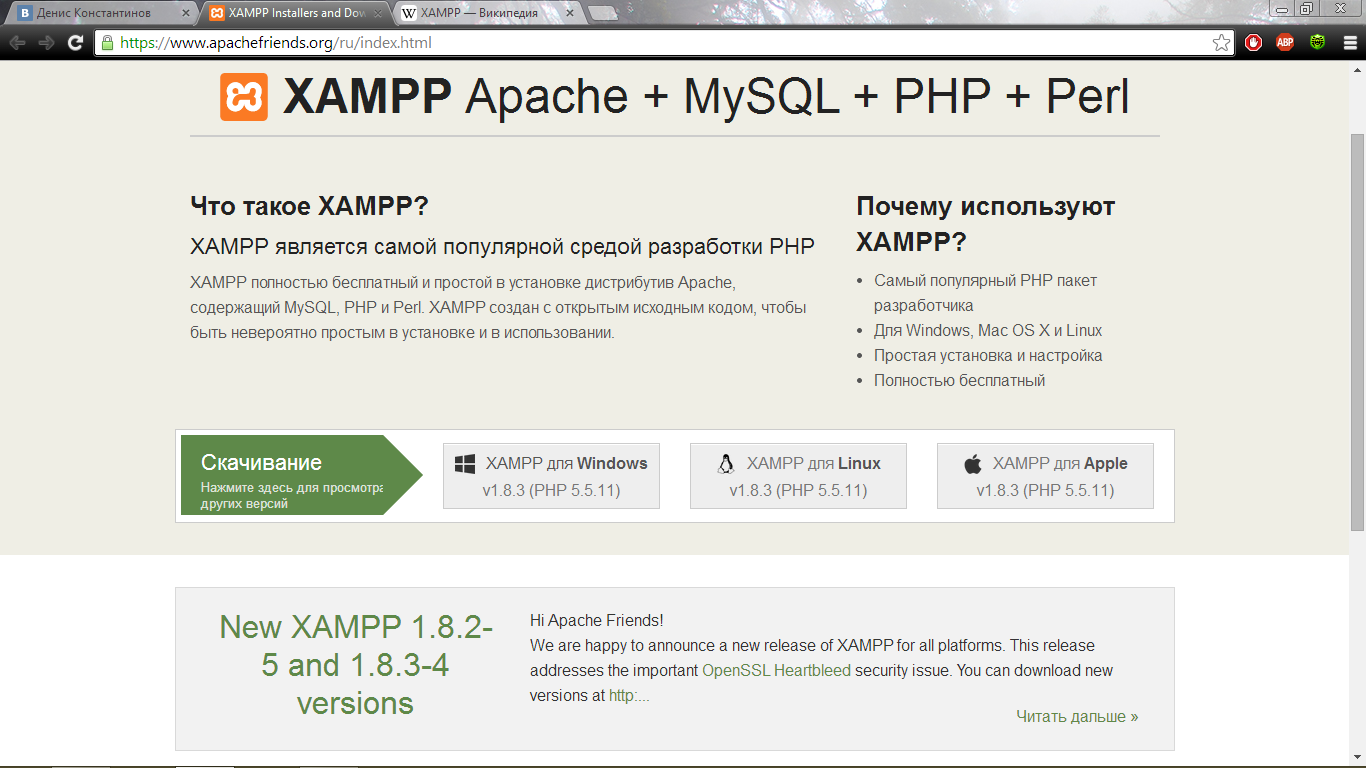The height and width of the screenshot is (768, 1366).
Task: Click the text Hi Apache Friends!
Action: 597,620
